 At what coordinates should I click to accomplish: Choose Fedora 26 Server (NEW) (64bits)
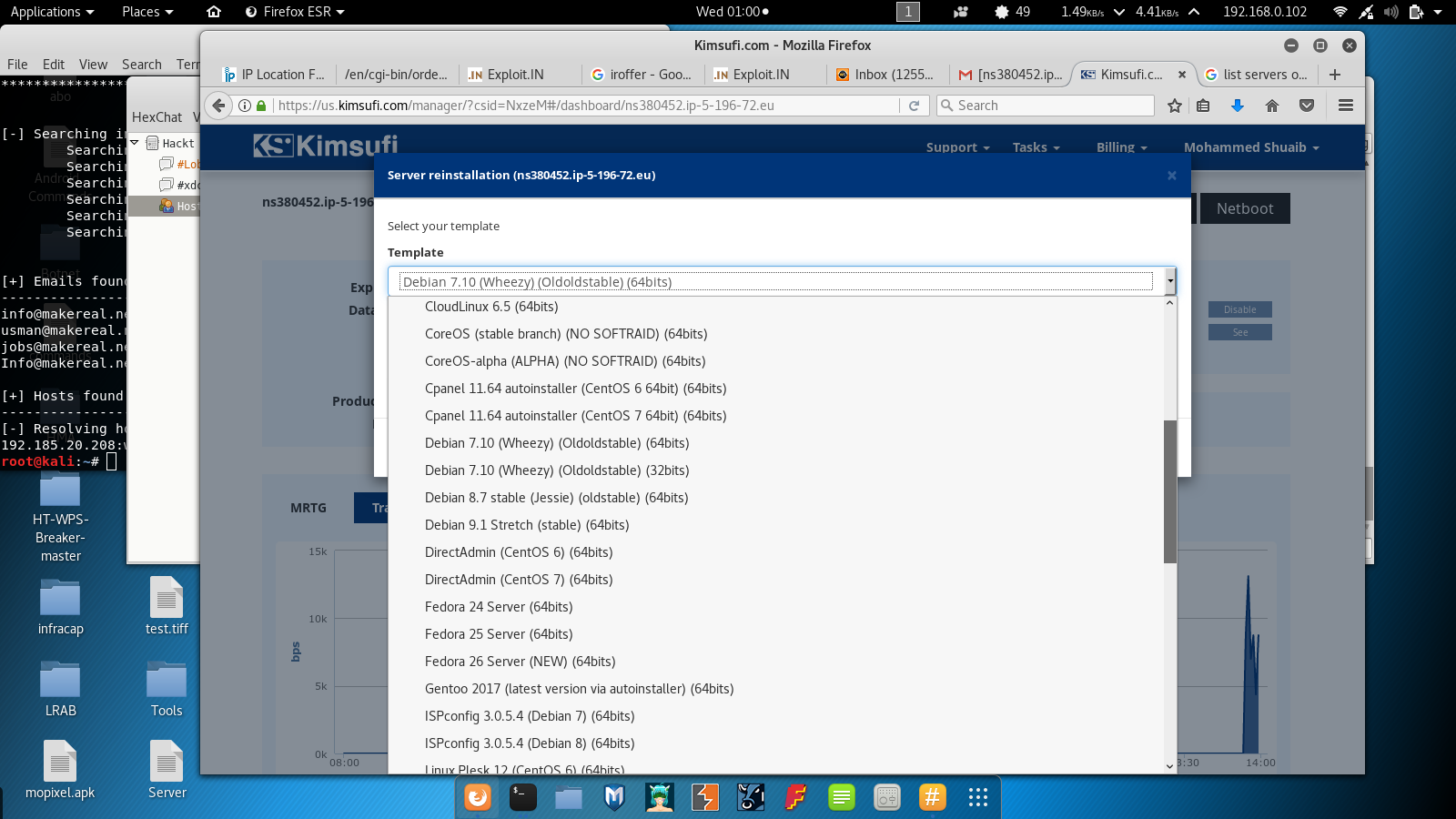[775, 662]
